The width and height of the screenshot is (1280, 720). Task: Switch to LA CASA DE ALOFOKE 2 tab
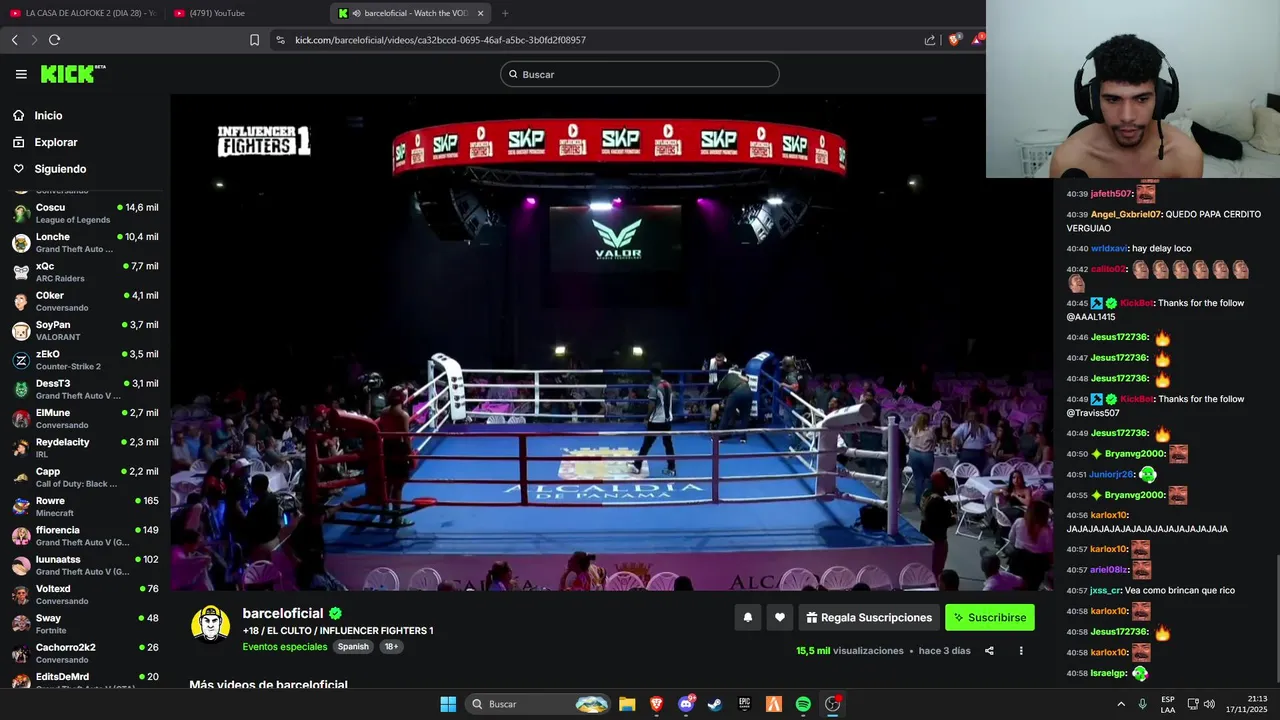(x=83, y=13)
